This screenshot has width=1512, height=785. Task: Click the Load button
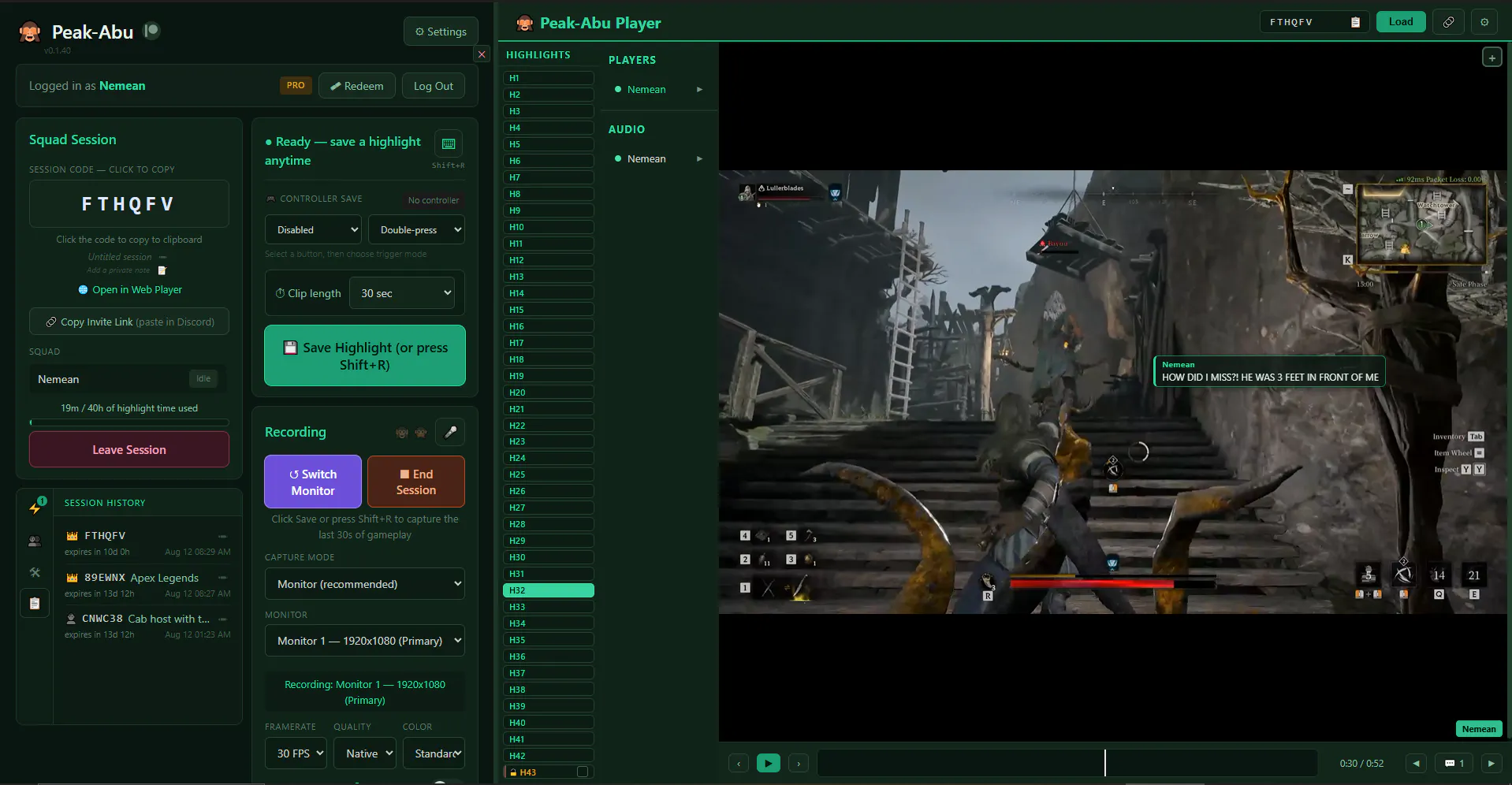[1401, 22]
